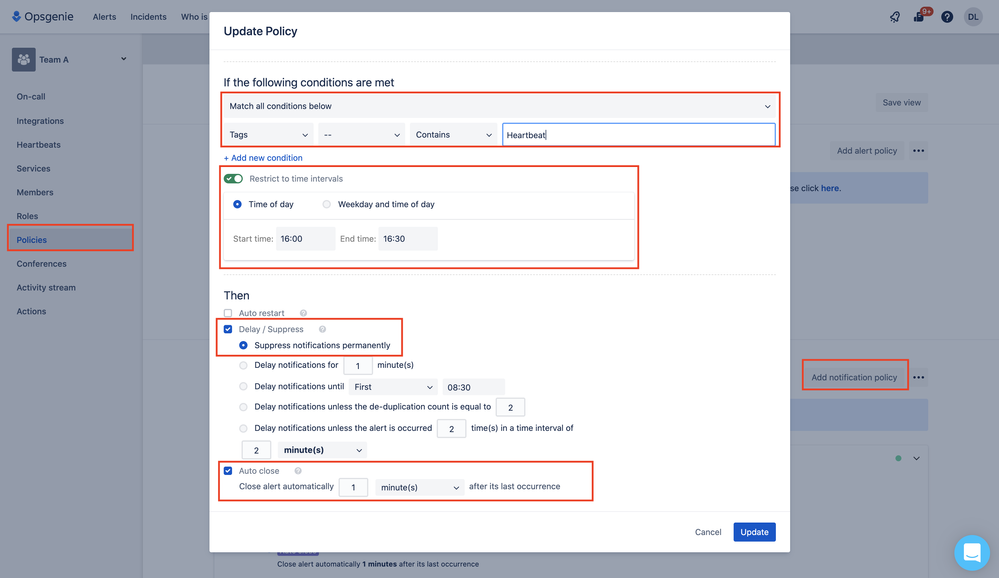Uncheck the Delay / Suppress checkbox
Screen dimensions: 999x578
click(x=228, y=329)
